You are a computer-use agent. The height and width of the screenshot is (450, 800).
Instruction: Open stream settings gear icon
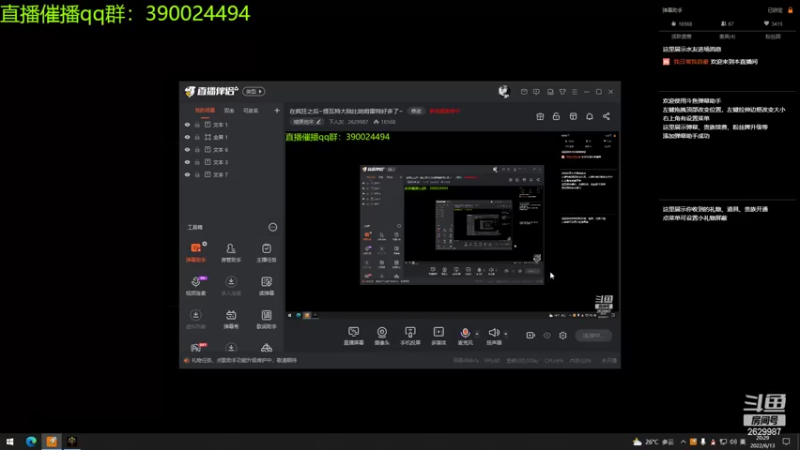click(x=563, y=335)
